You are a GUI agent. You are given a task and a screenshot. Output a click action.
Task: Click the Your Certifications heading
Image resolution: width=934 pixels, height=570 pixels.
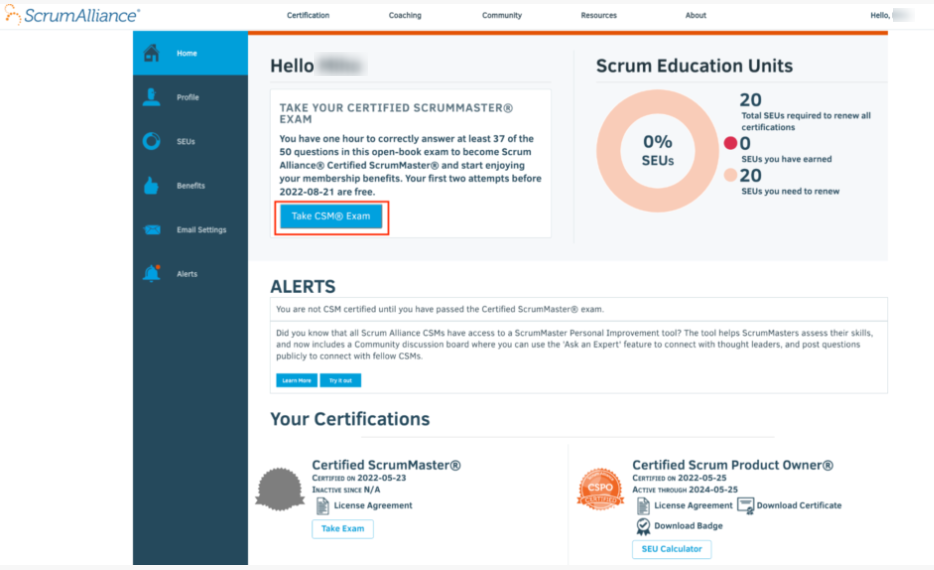(x=350, y=419)
